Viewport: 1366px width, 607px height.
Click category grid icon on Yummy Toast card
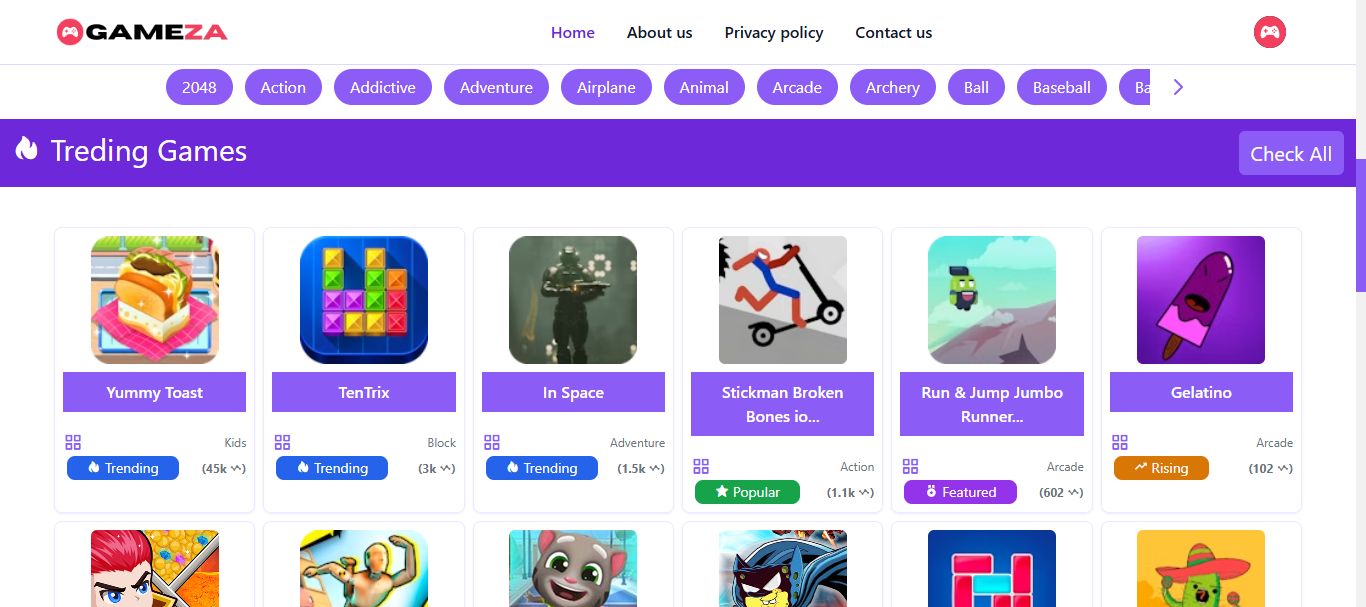pos(73,442)
